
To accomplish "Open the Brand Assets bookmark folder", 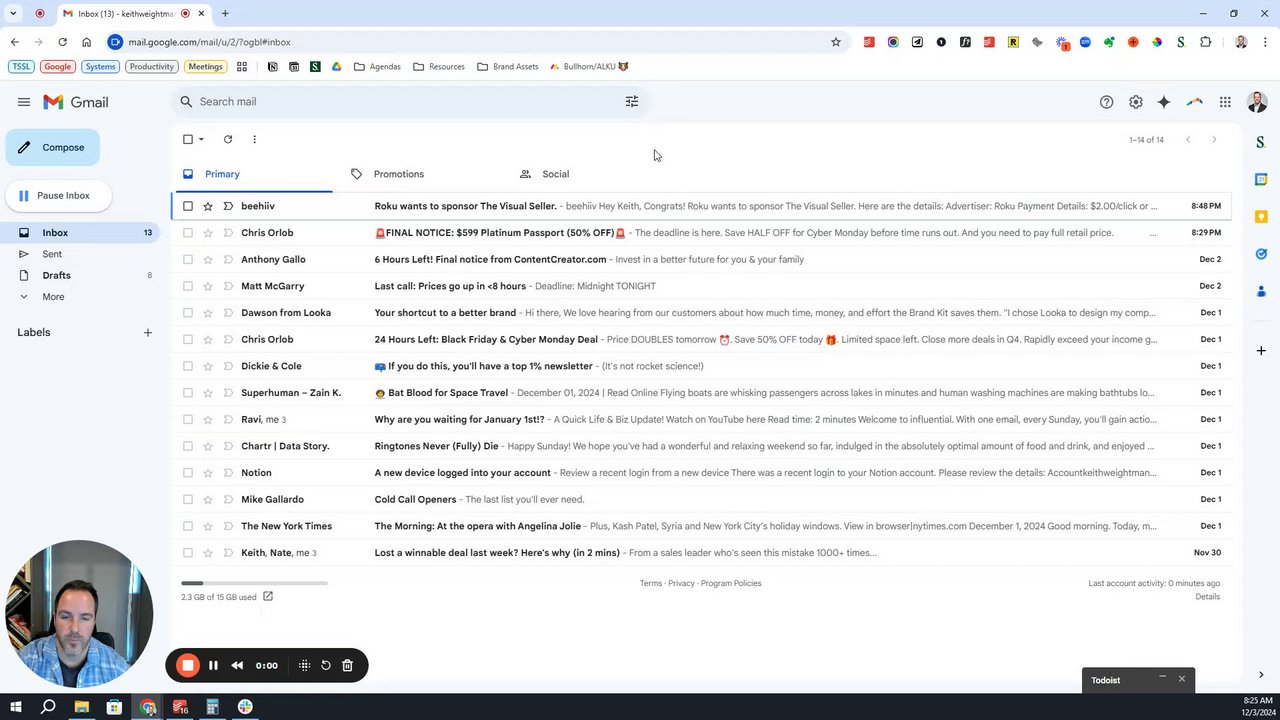I will tap(508, 67).
